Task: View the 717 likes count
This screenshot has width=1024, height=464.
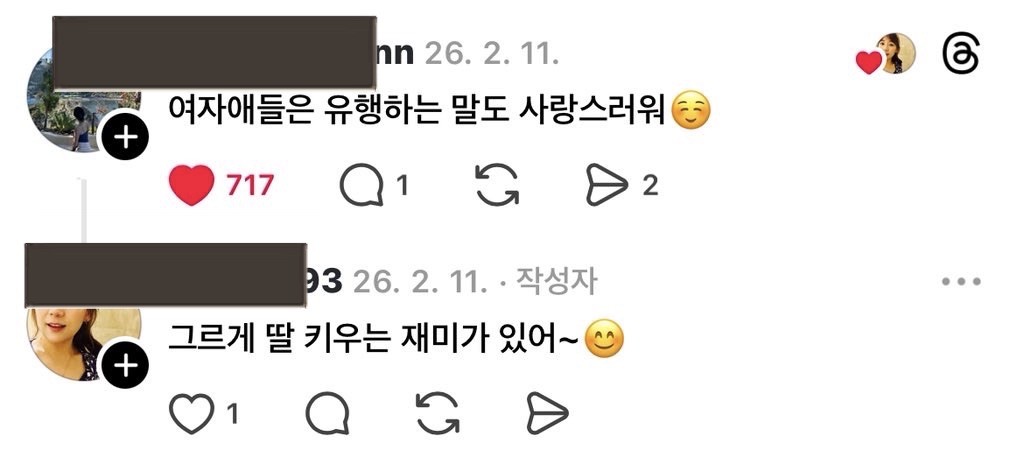Action: (250, 186)
